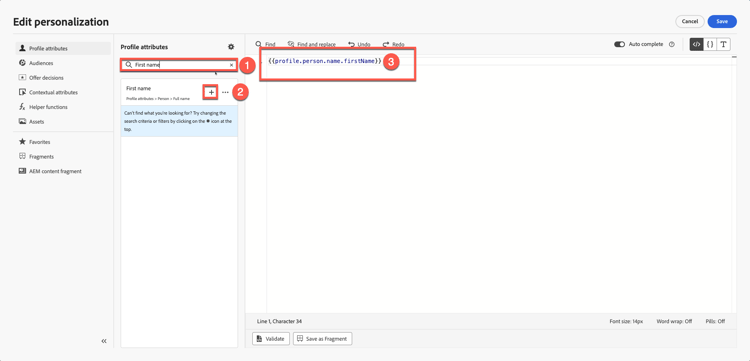
Task: Click the Audiences sidebar icon
Action: (22, 63)
